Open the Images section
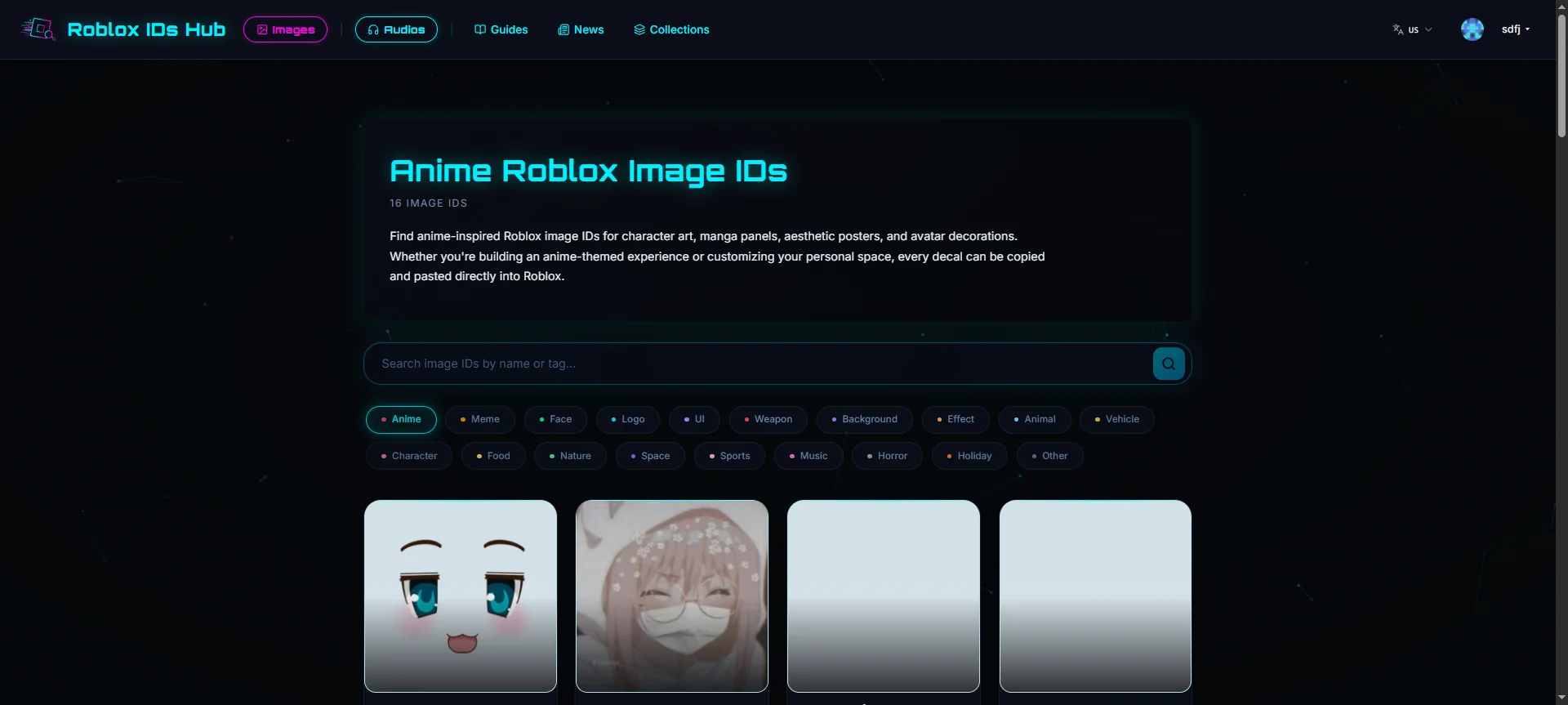1568x705 pixels. 285,29
